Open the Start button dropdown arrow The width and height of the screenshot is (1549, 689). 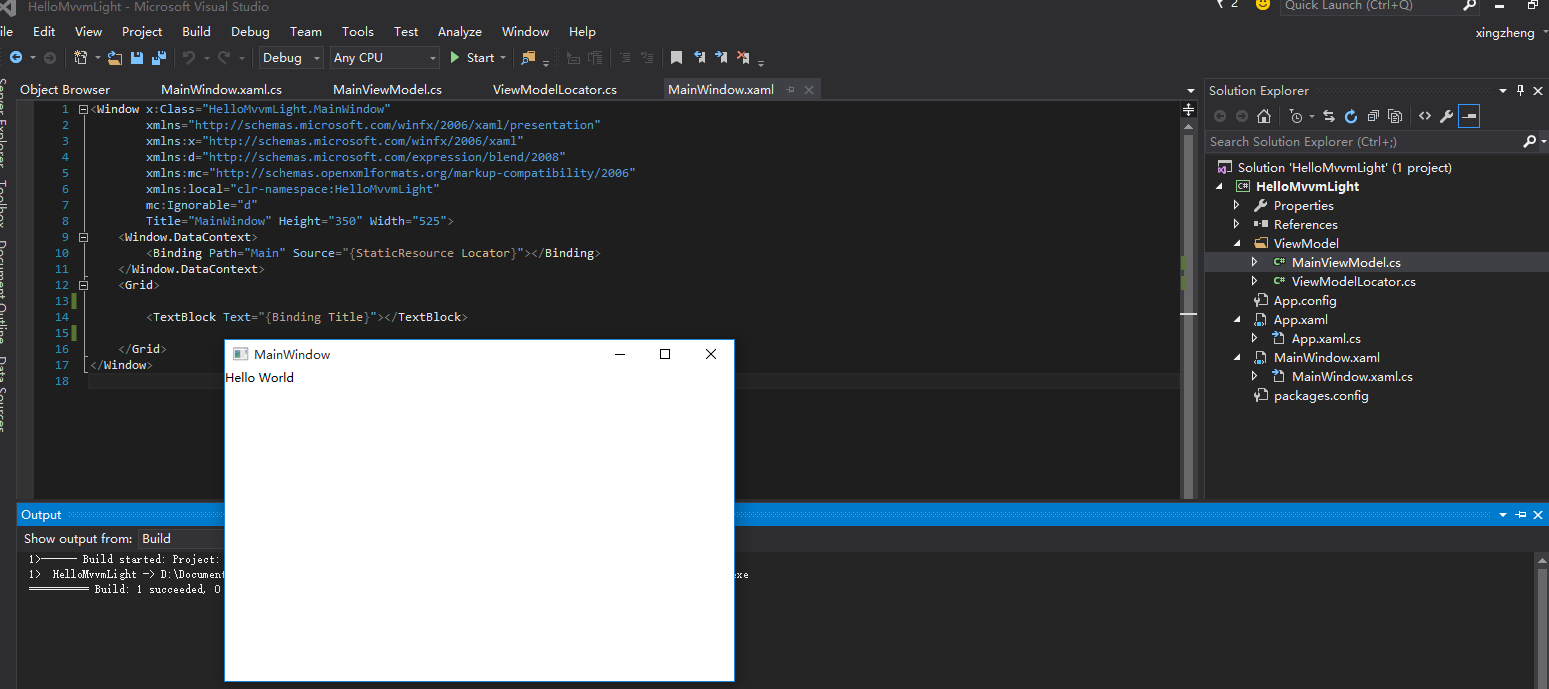click(x=503, y=58)
